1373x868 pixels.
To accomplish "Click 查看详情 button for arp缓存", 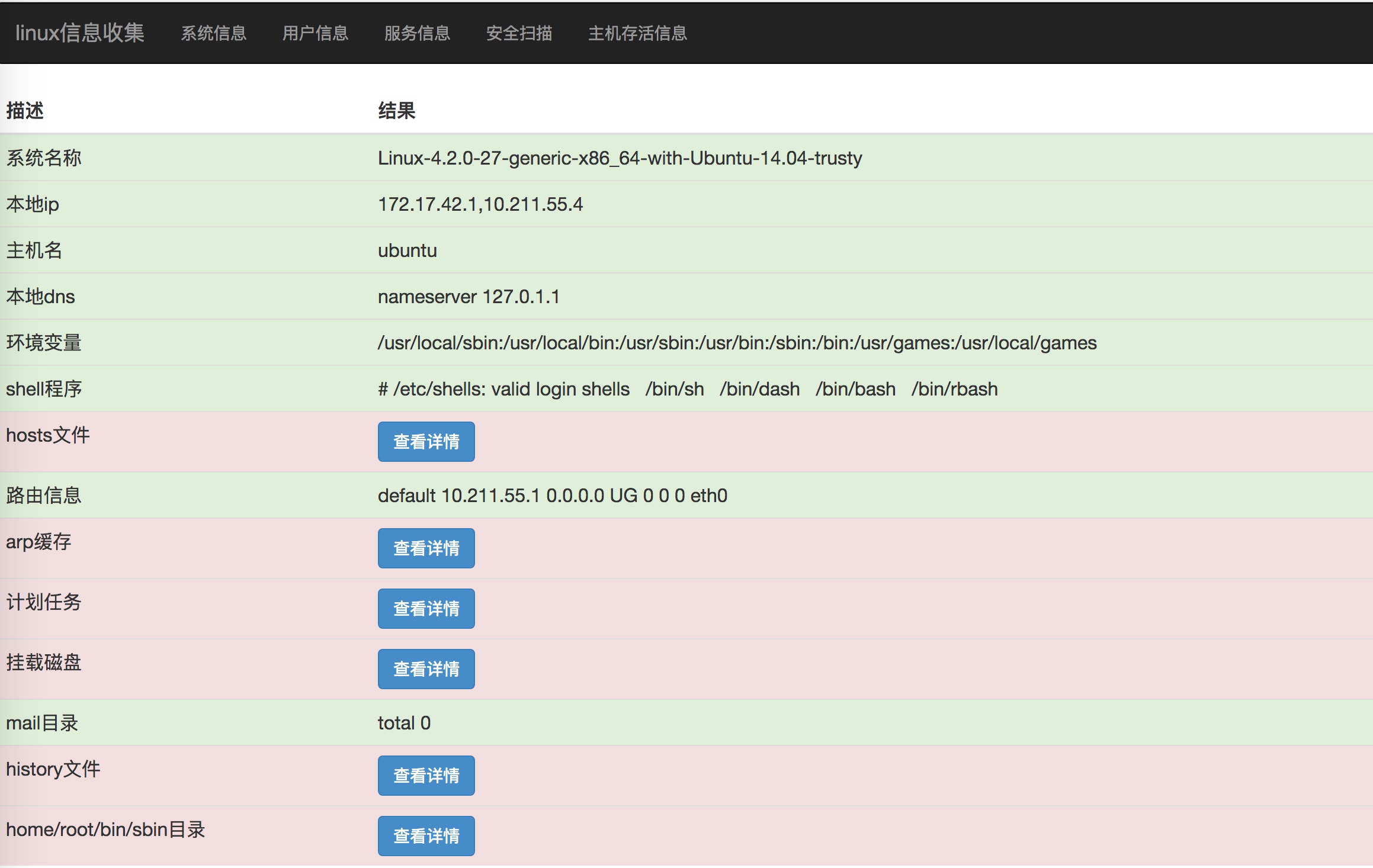I will click(x=426, y=548).
